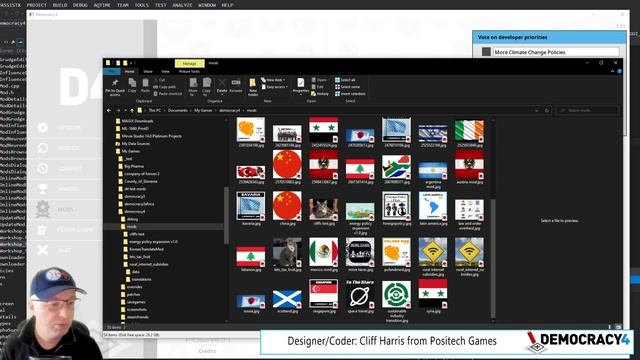Click Paste shortcut in the ribbon

tap(167, 94)
